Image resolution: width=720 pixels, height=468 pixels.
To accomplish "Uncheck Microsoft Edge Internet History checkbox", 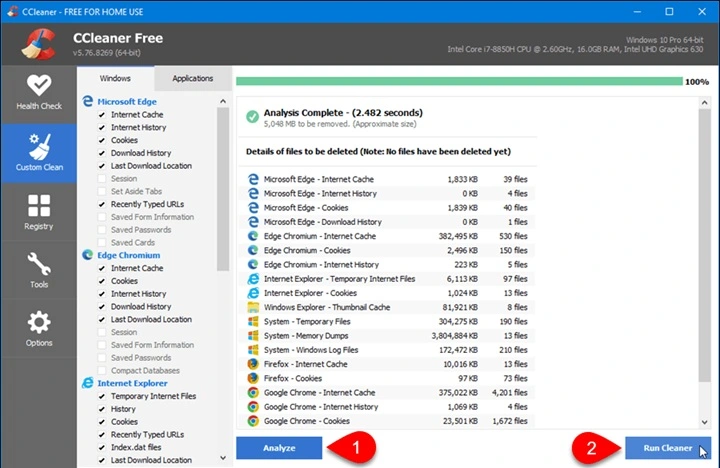I will click(102, 128).
